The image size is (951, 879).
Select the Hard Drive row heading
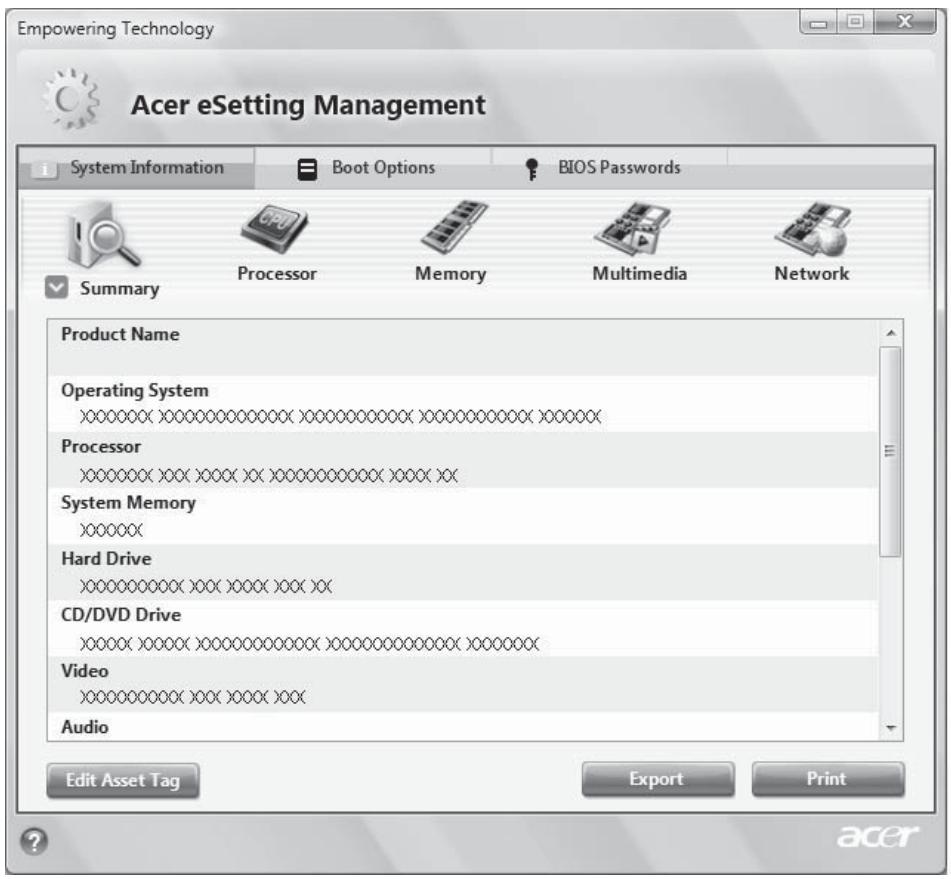pyautogui.click(x=106, y=559)
